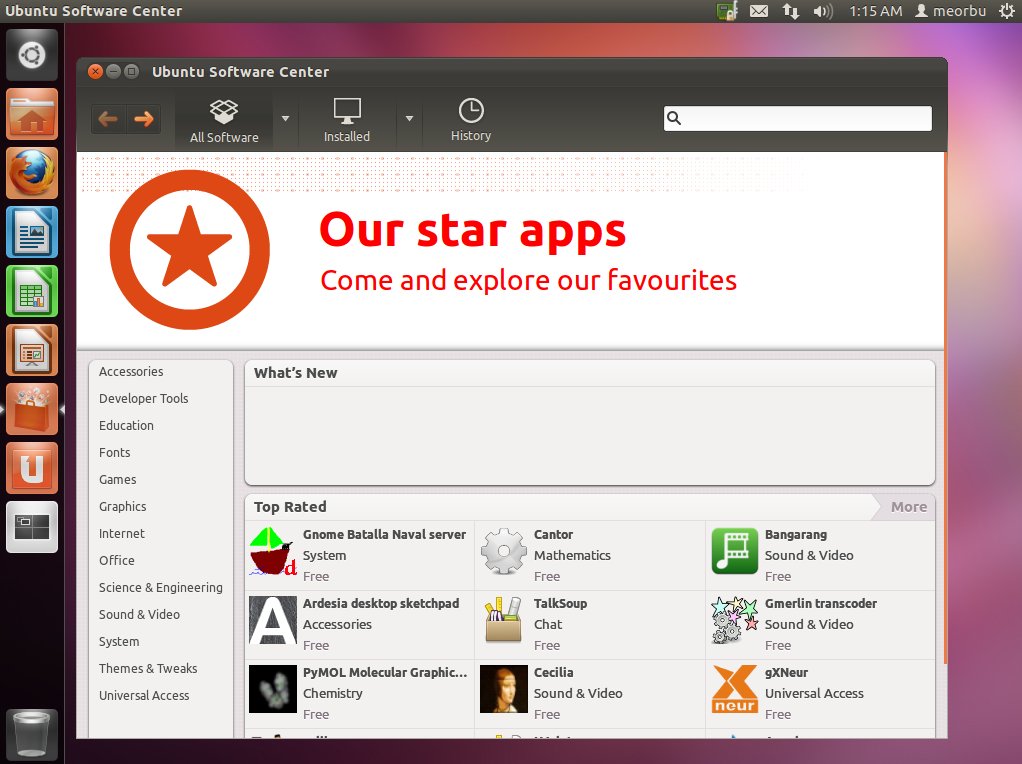Click the search input field

point(798,118)
